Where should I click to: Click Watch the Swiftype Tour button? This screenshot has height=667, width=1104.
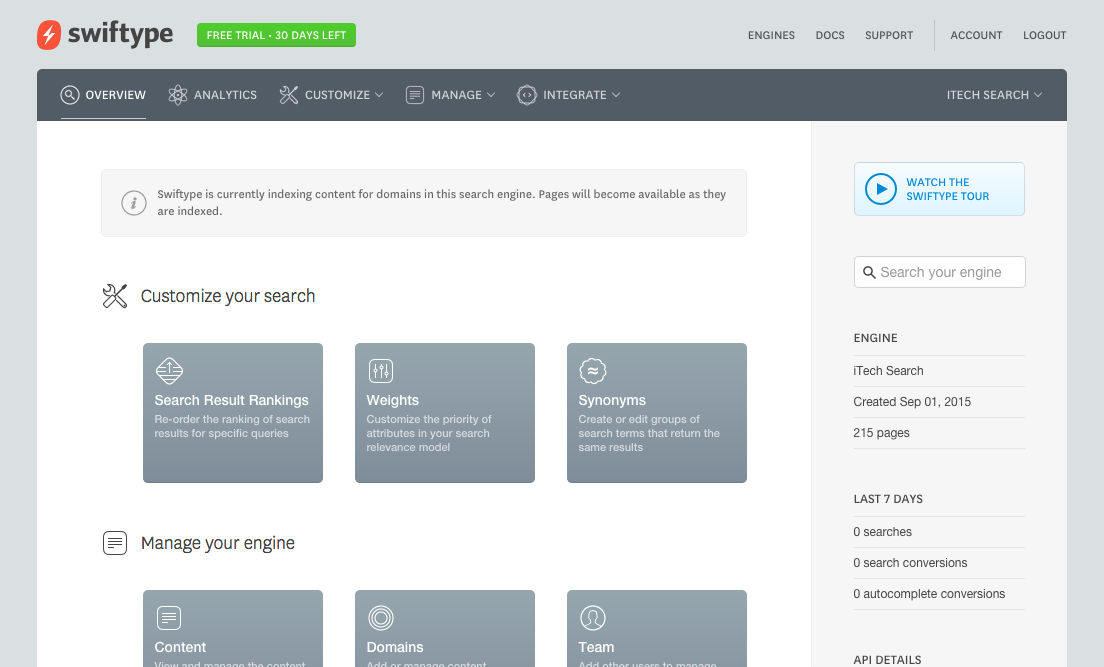[939, 189]
